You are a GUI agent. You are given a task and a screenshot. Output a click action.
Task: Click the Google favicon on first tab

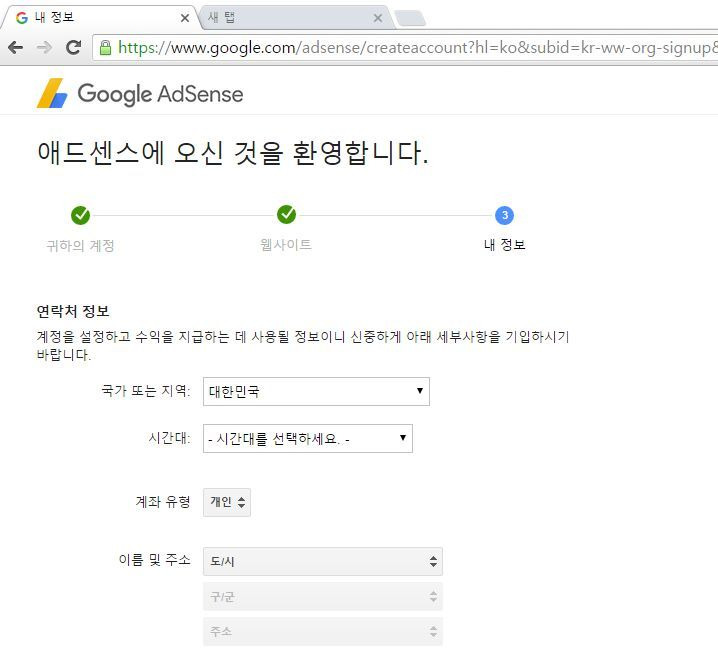pyautogui.click(x=22, y=18)
